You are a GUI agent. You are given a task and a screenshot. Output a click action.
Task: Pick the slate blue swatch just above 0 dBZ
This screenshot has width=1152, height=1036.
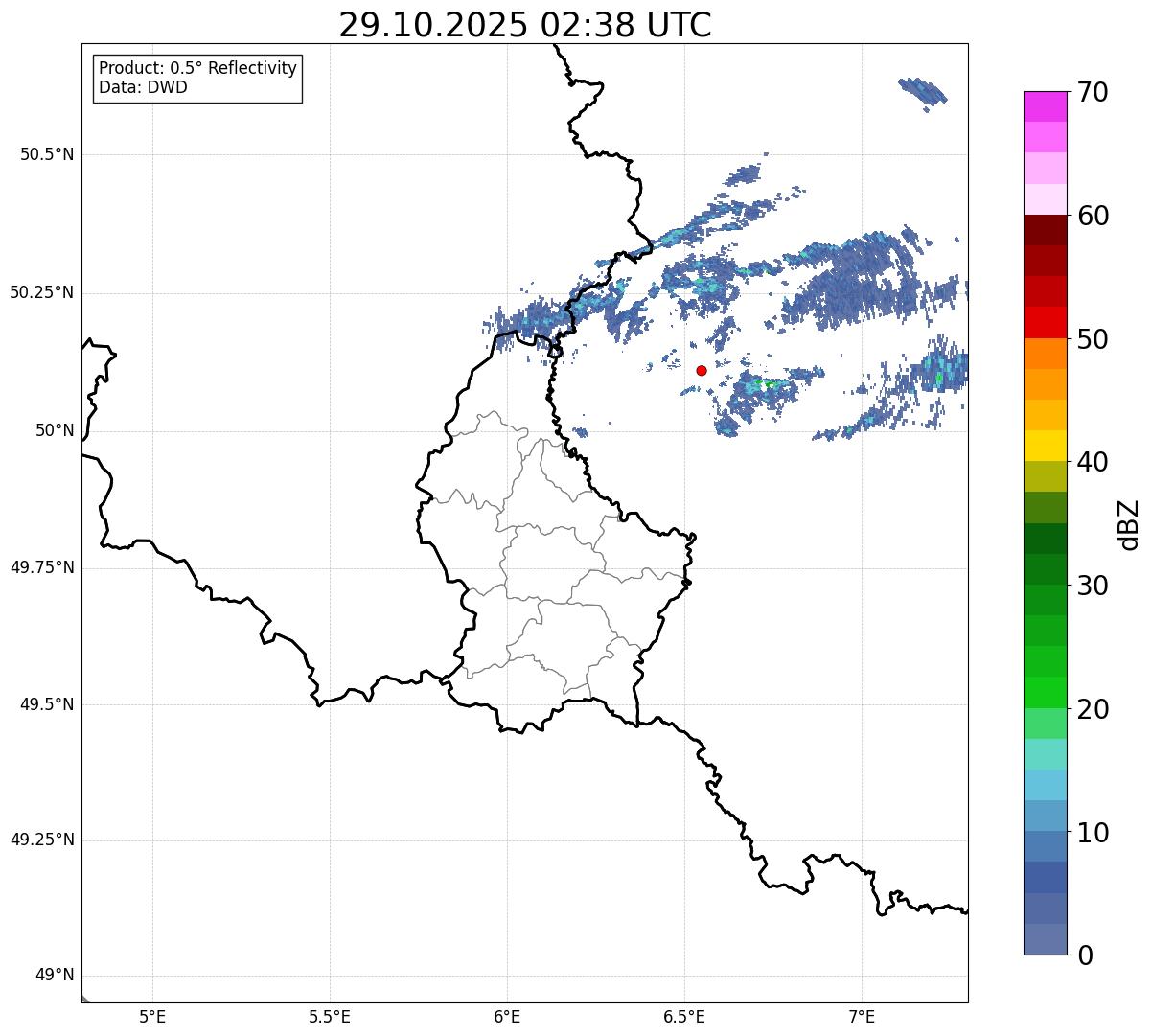click(1046, 939)
